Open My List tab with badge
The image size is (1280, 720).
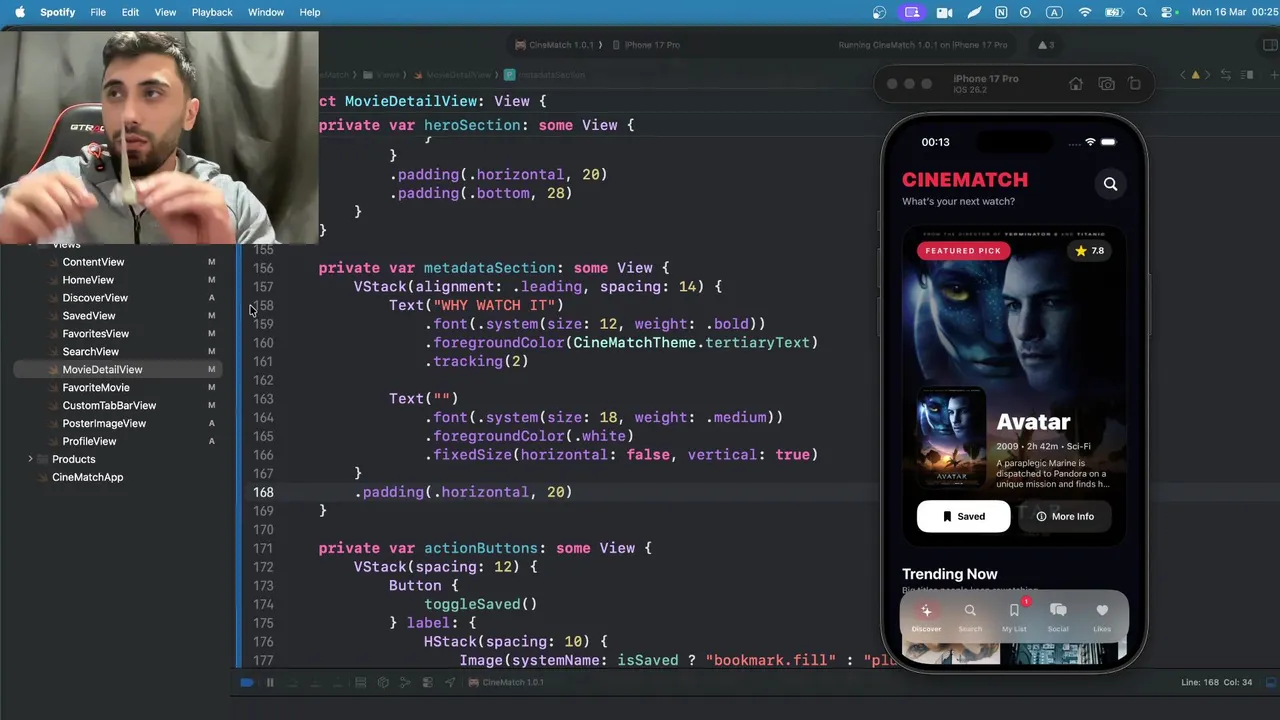(x=1014, y=617)
